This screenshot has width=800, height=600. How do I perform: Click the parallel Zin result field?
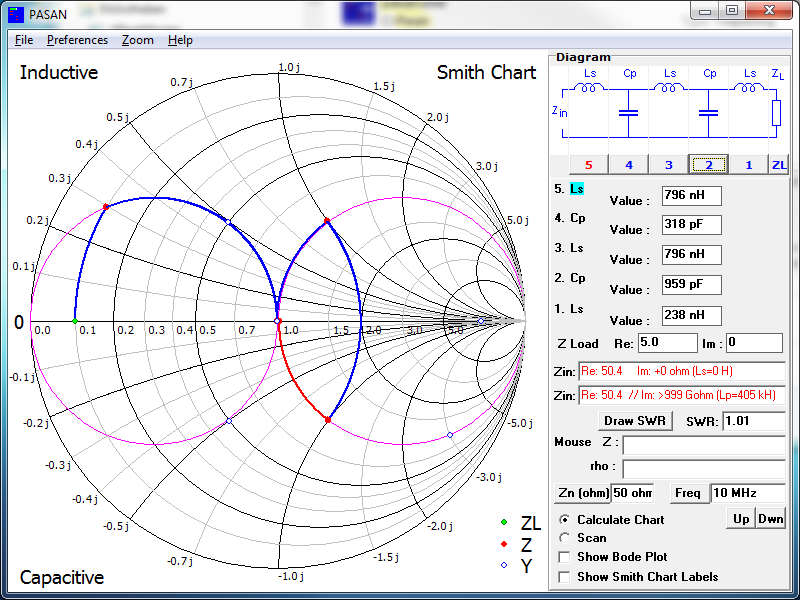click(682, 395)
